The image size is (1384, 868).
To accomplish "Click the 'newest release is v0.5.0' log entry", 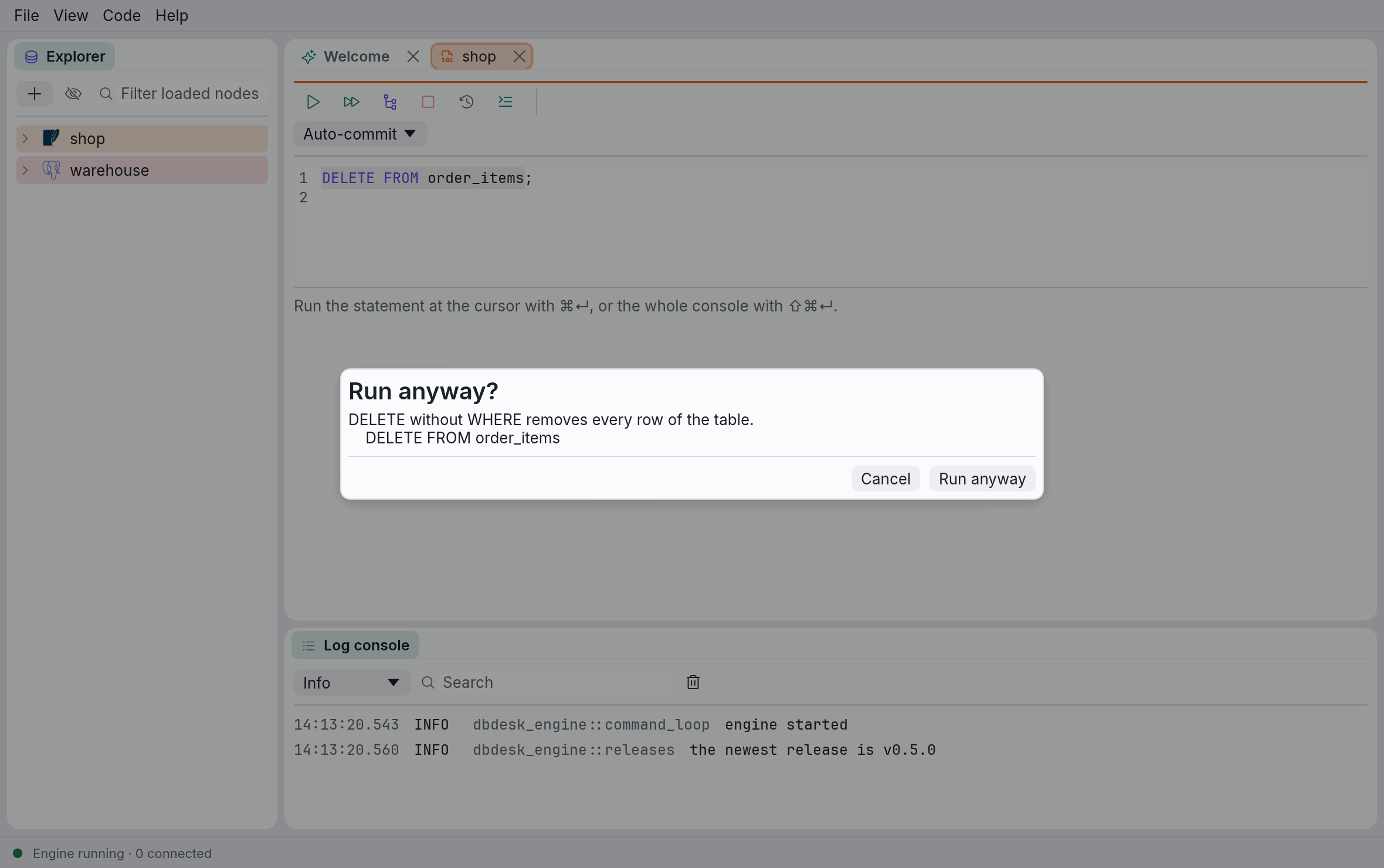I will 812,750.
